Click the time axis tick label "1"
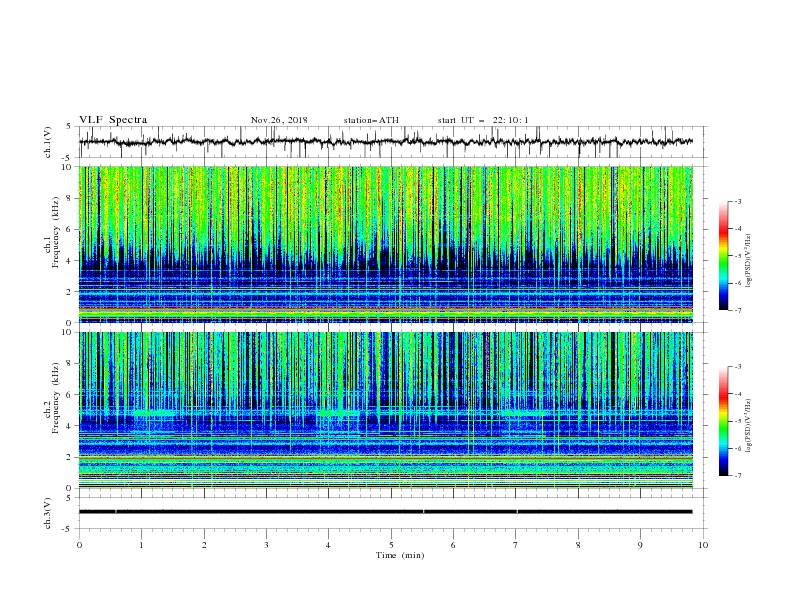Image resolution: width=792 pixels, height=612 pixels. pos(141,545)
